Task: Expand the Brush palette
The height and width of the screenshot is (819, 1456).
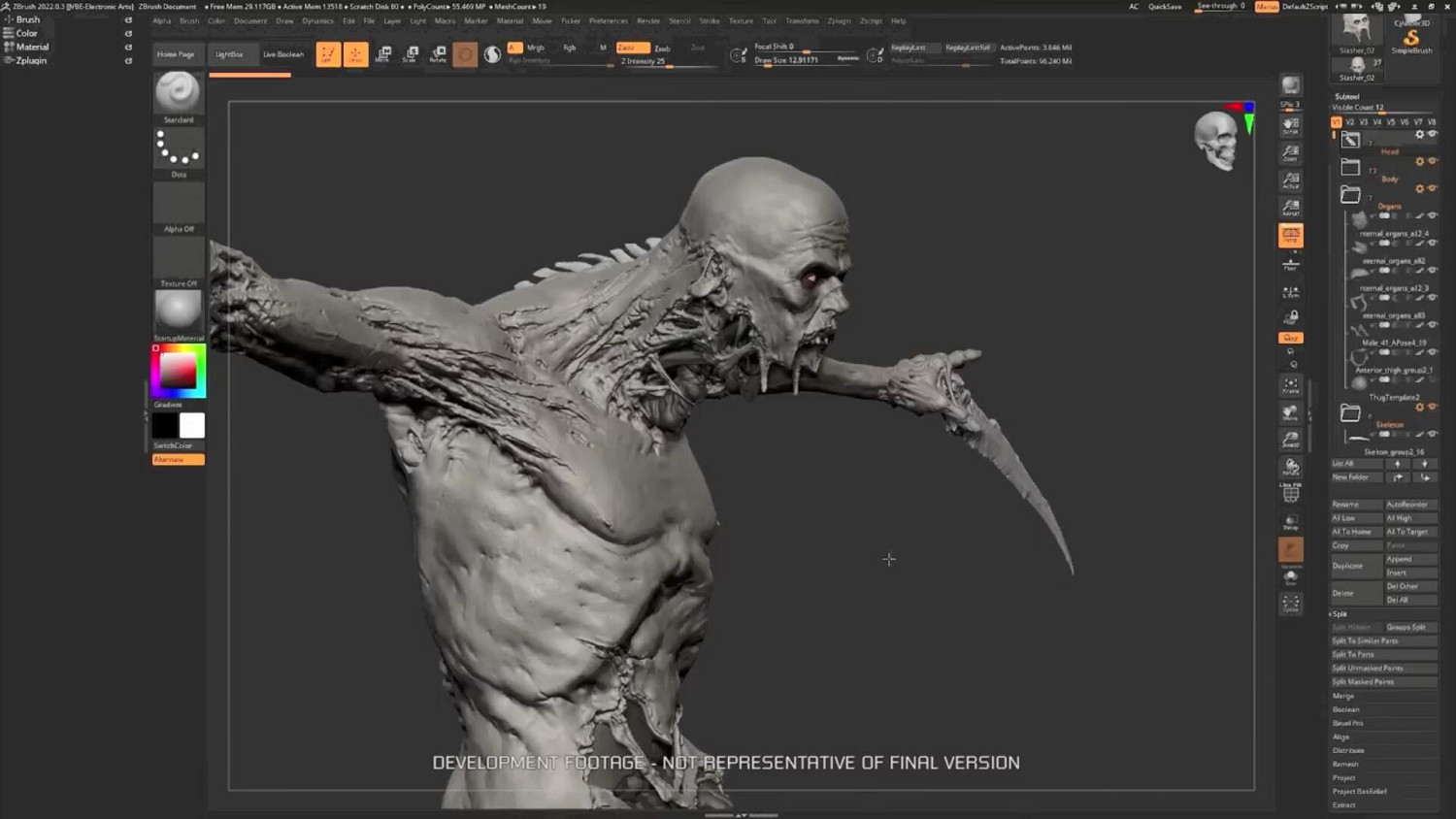Action: click(27, 19)
